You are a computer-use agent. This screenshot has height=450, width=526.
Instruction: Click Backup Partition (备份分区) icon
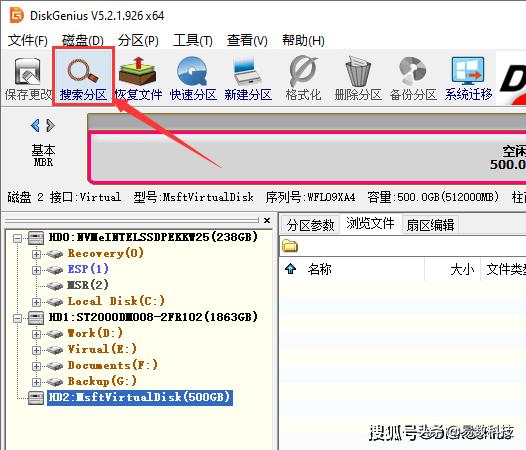pyautogui.click(x=413, y=80)
